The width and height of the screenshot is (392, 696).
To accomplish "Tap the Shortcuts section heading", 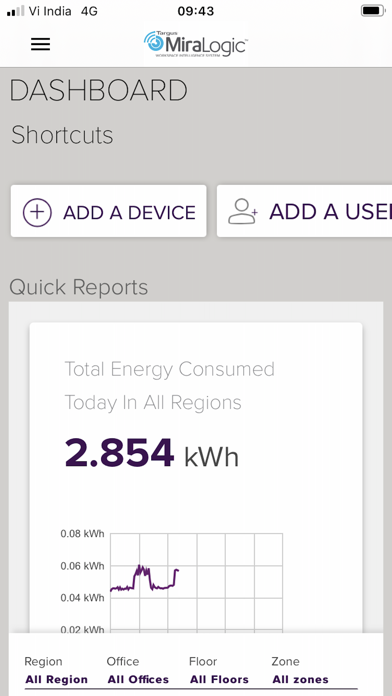I will pos(62,135).
